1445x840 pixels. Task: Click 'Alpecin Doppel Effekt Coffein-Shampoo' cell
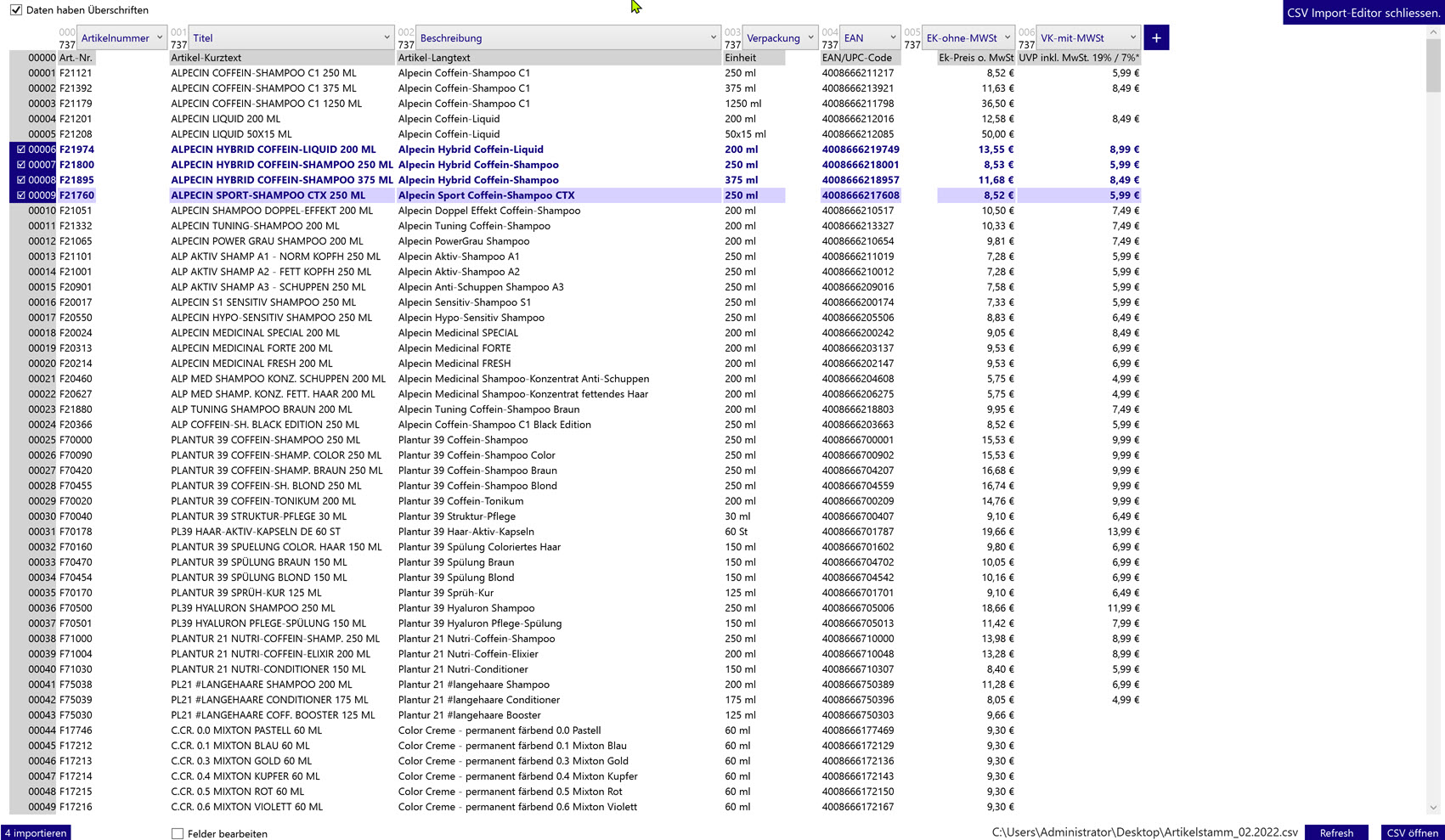(x=489, y=211)
